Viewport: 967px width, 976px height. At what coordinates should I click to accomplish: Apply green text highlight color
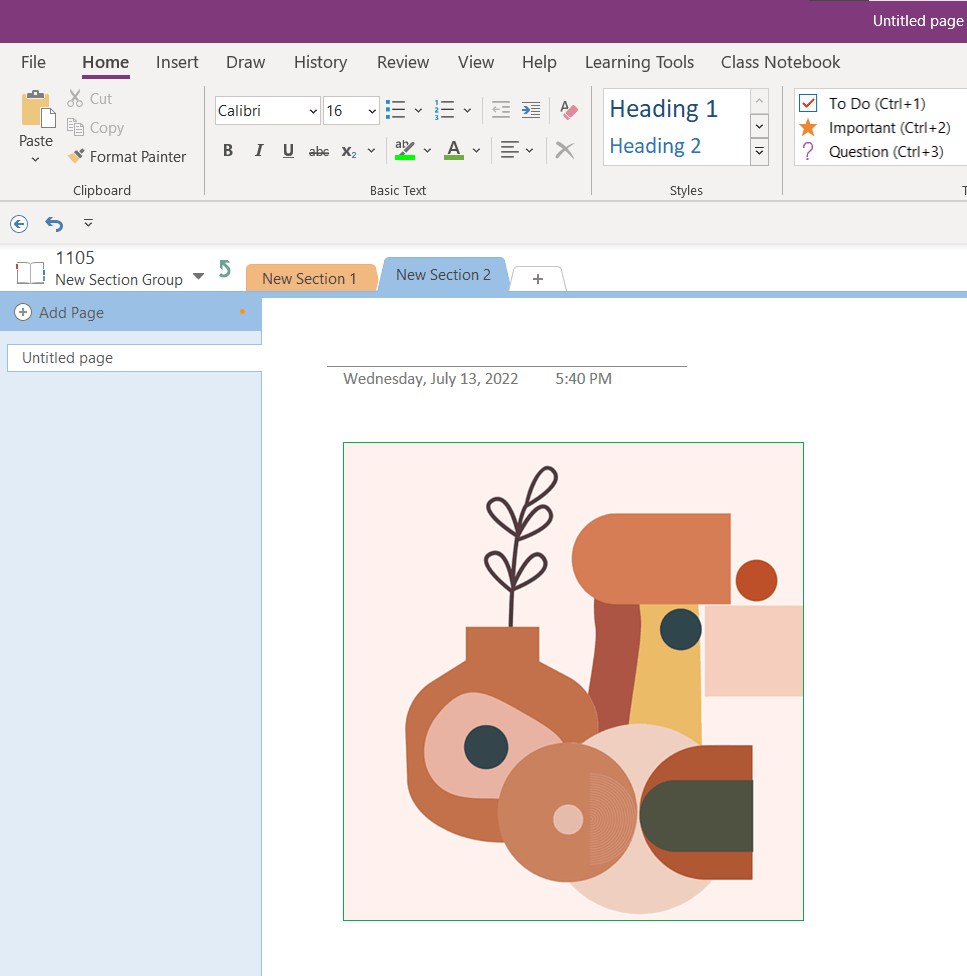click(405, 151)
